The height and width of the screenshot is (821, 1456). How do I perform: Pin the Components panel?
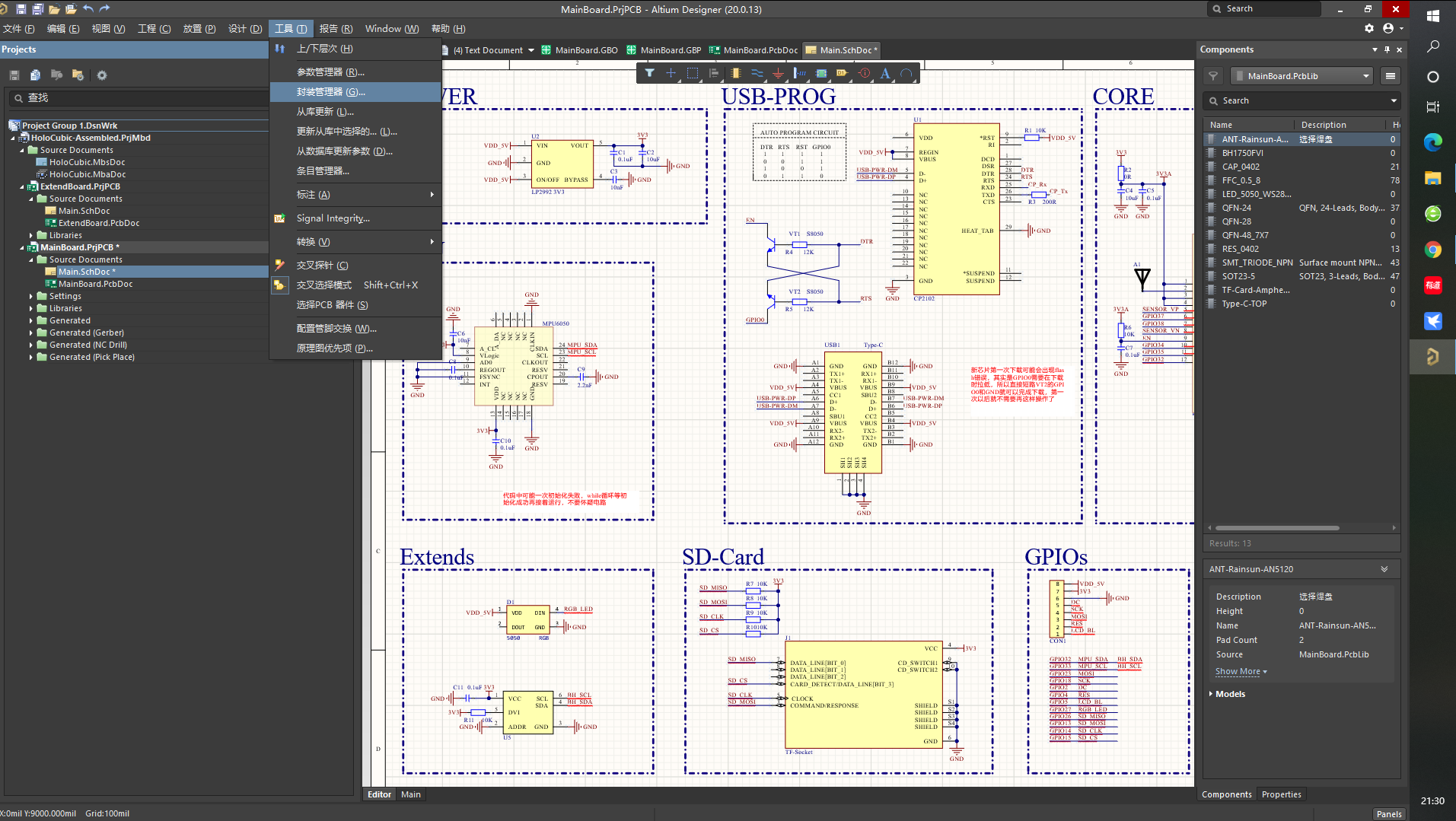coord(1386,49)
